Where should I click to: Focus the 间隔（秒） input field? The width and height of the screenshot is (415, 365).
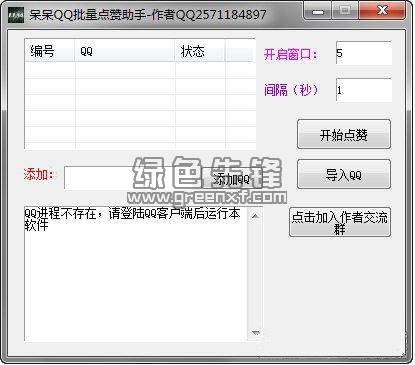point(364,90)
